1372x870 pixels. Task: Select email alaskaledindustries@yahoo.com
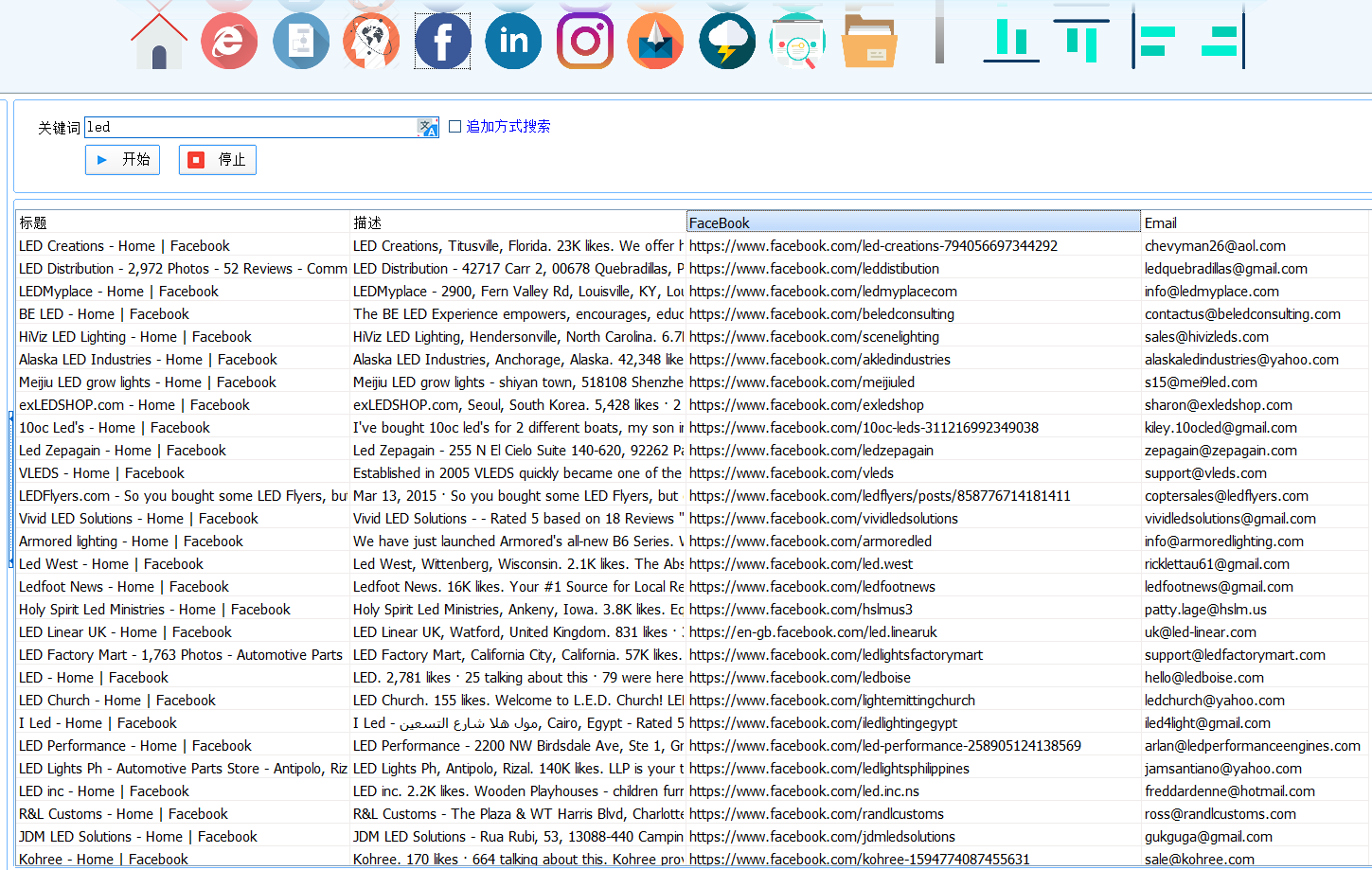(1241, 360)
